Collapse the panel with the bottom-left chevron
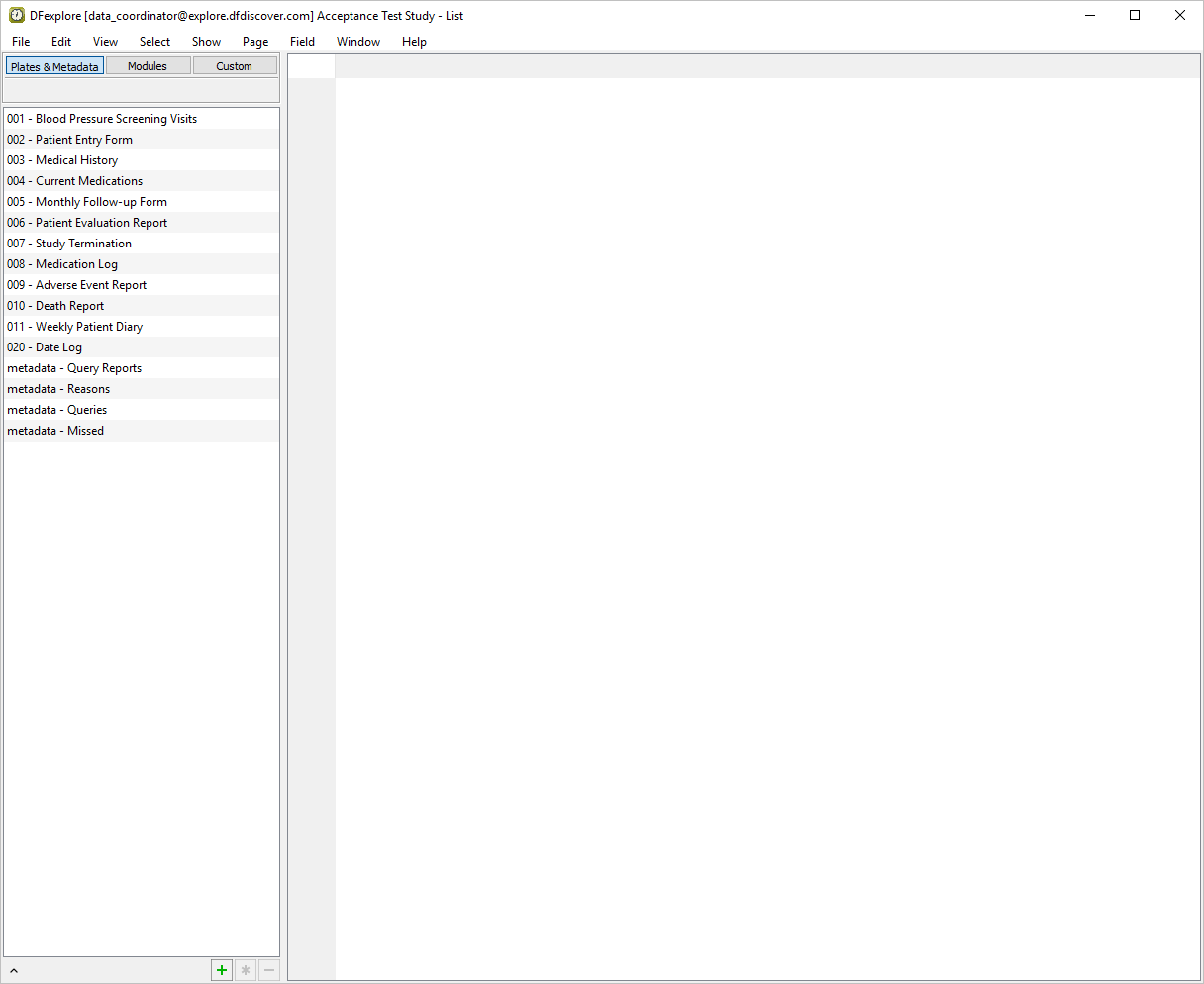Viewport: 1204px width, 984px height. (14, 971)
